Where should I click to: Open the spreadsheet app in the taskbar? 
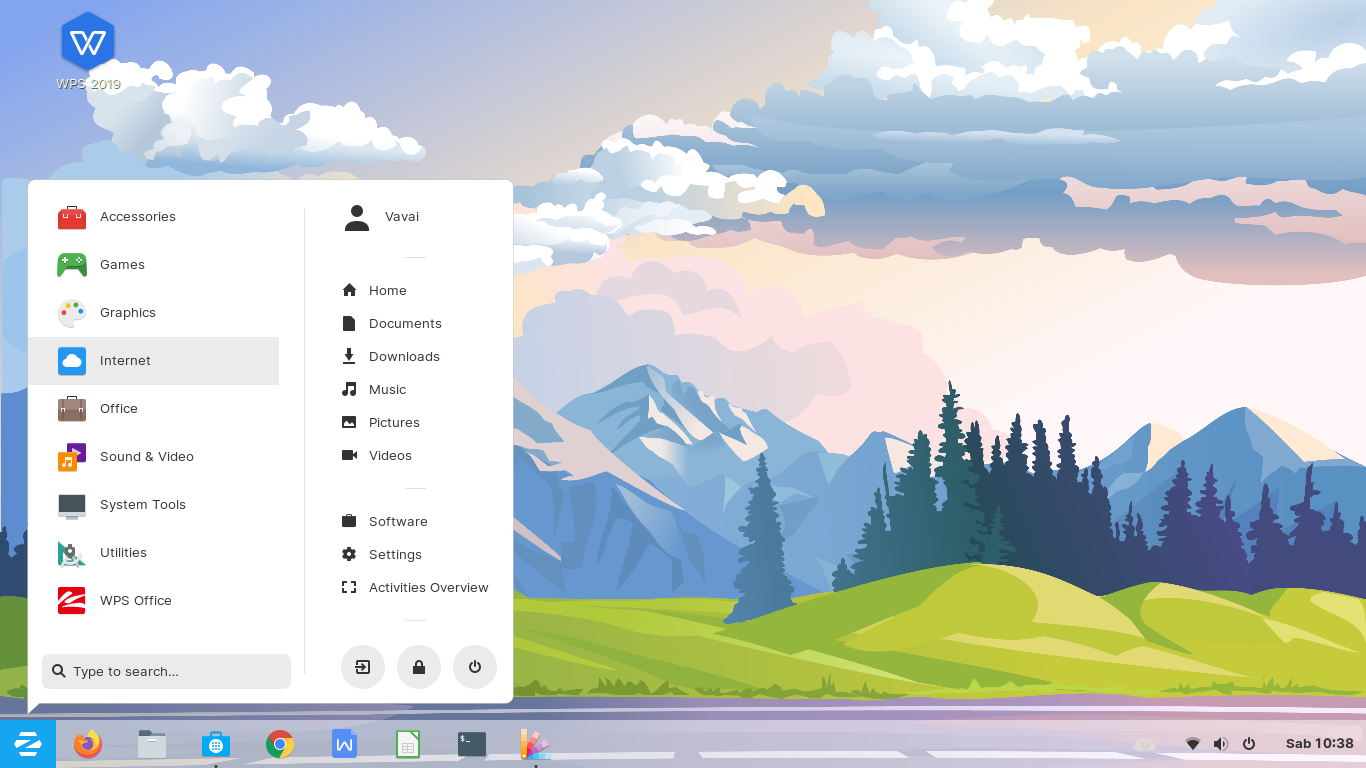click(408, 743)
